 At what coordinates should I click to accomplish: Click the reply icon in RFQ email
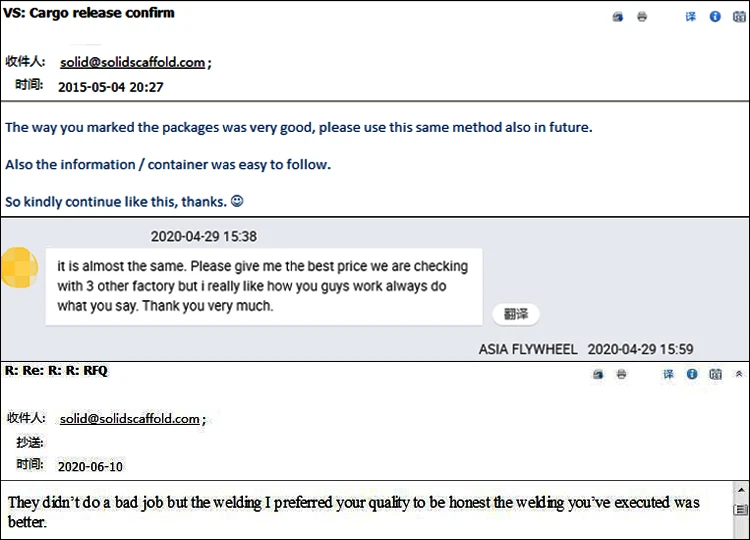pyautogui.click(x=598, y=374)
